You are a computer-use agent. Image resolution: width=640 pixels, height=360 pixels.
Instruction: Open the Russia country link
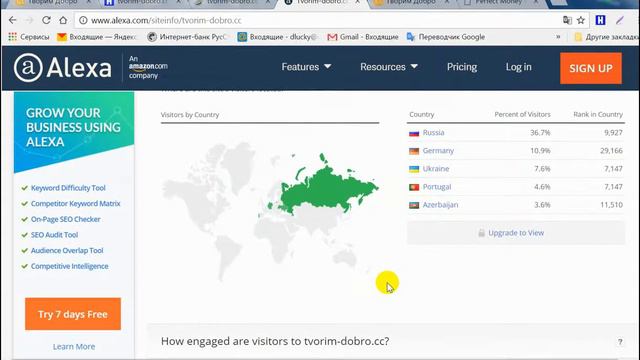click(433, 132)
